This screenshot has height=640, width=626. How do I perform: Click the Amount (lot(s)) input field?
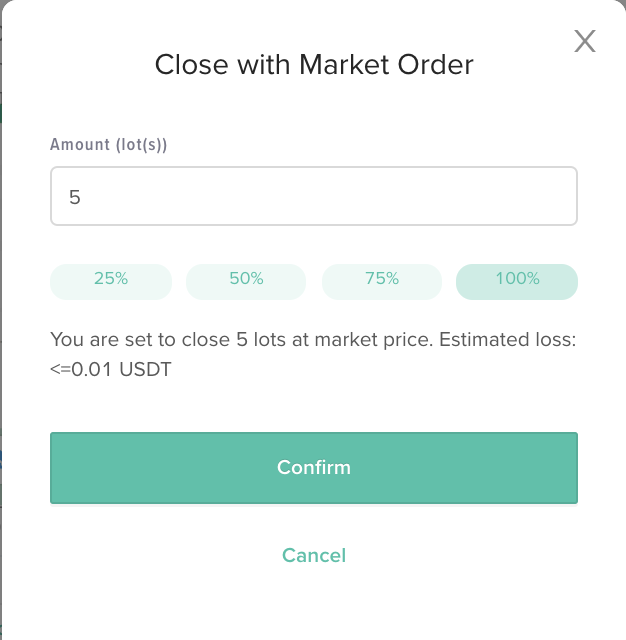(313, 196)
